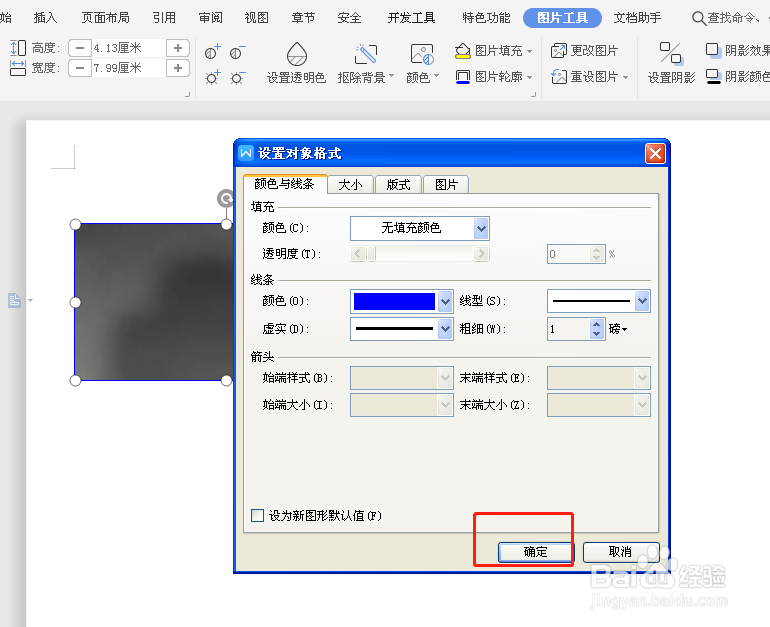770x627 pixels.
Task: Click the blue line color swatch
Action: (x=394, y=301)
